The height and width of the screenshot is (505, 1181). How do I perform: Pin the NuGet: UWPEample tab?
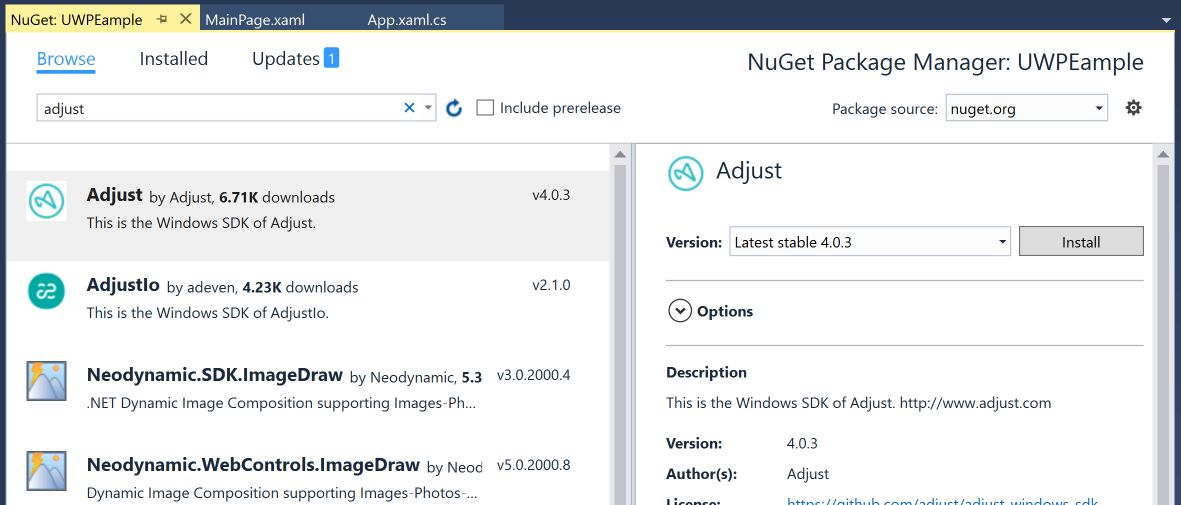click(x=162, y=20)
